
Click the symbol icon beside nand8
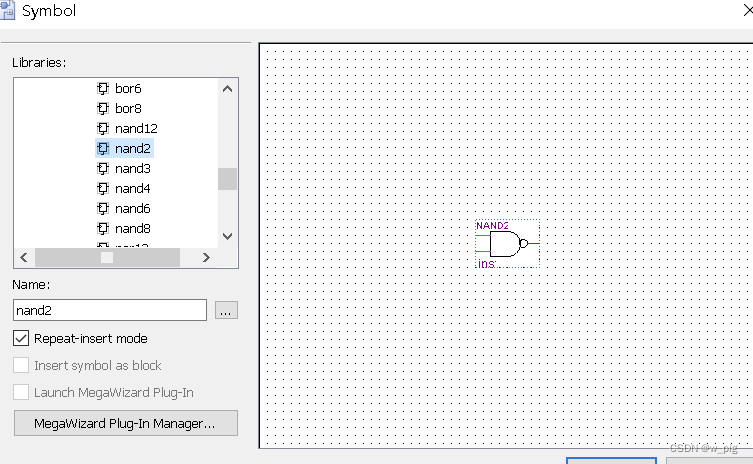point(103,229)
